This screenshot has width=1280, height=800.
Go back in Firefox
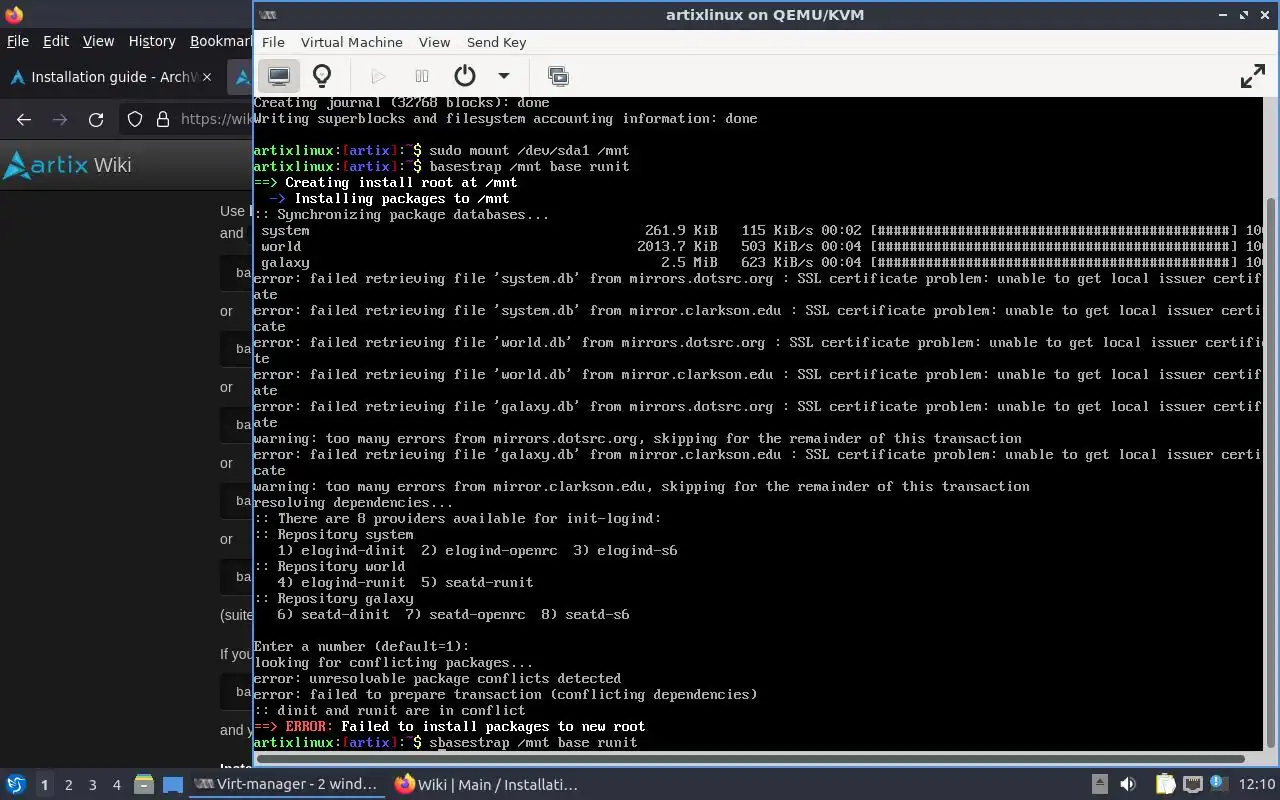[24, 119]
